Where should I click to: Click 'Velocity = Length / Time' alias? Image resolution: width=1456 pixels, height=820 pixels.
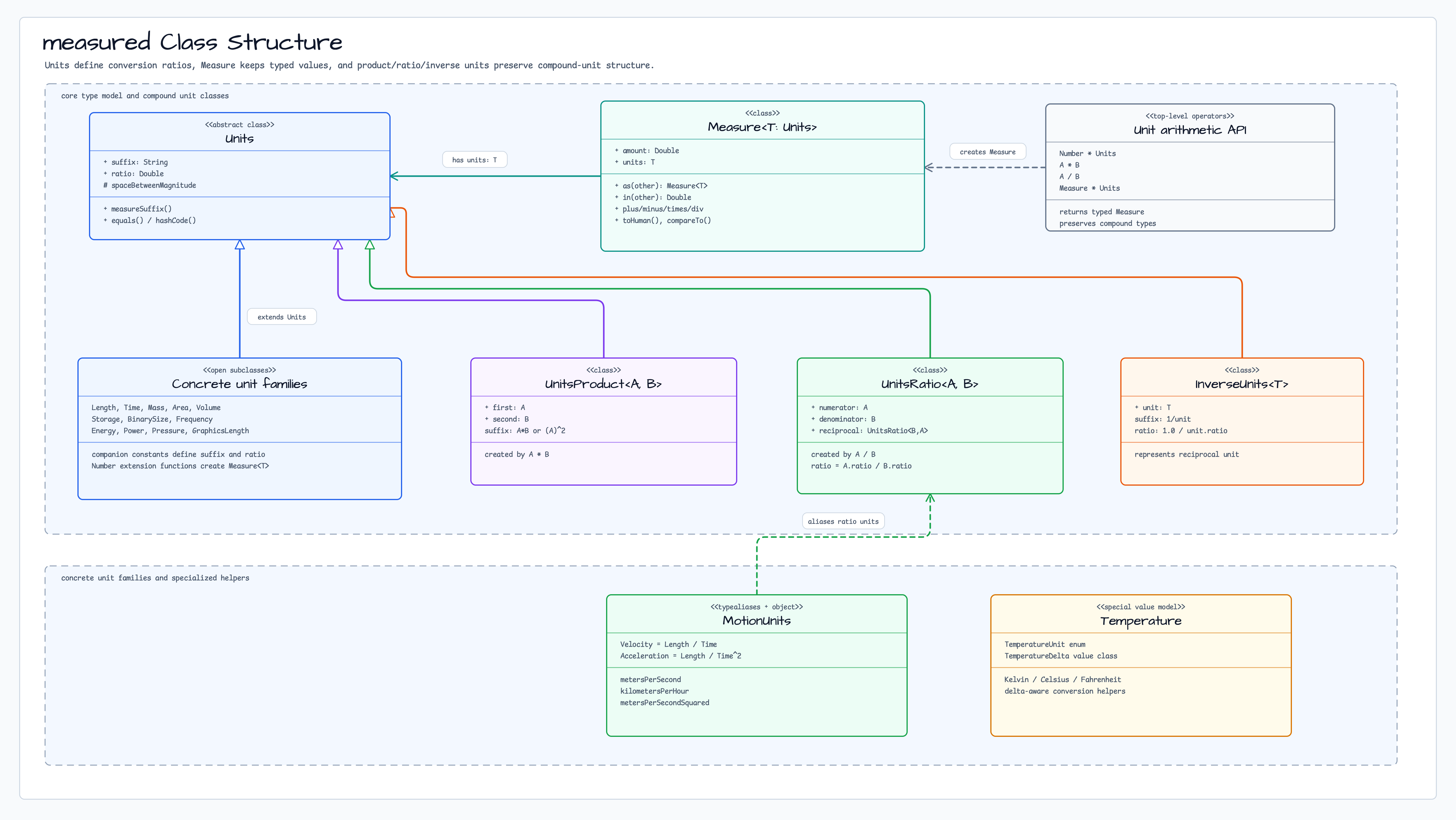[x=668, y=644]
